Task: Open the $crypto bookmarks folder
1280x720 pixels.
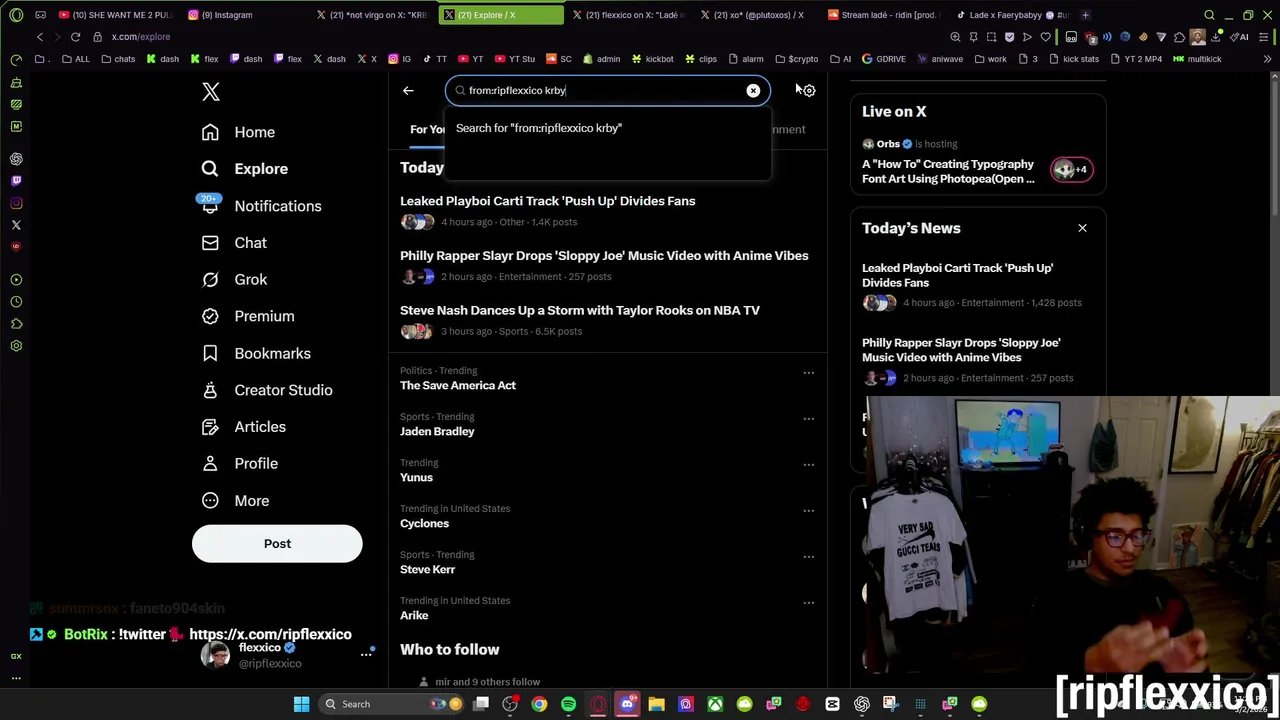Action: point(796,59)
